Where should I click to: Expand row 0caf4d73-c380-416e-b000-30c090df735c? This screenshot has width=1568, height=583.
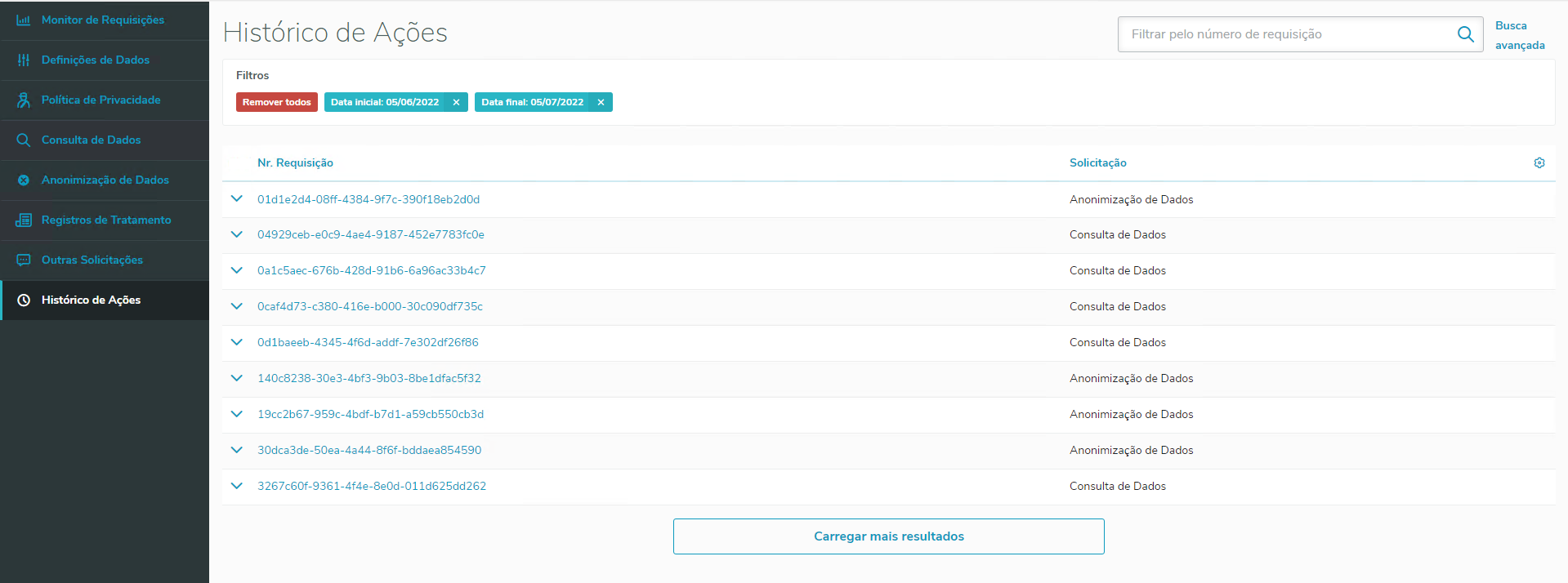pyautogui.click(x=237, y=306)
